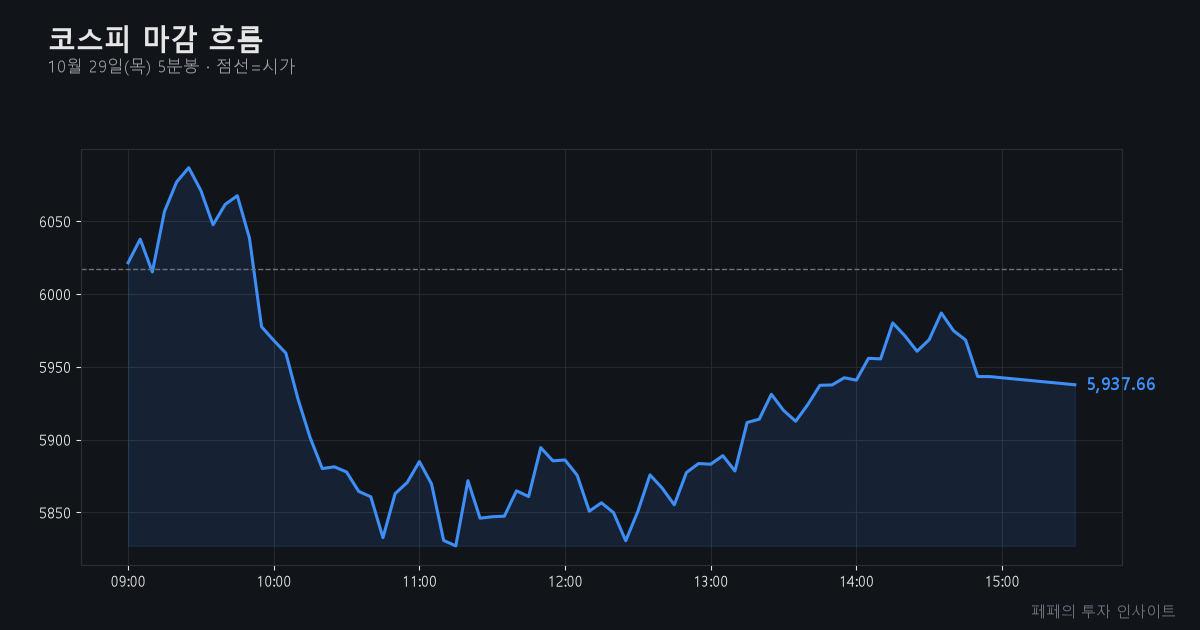
Task: Select the 5900 y-axis tick label
Action: point(57,441)
